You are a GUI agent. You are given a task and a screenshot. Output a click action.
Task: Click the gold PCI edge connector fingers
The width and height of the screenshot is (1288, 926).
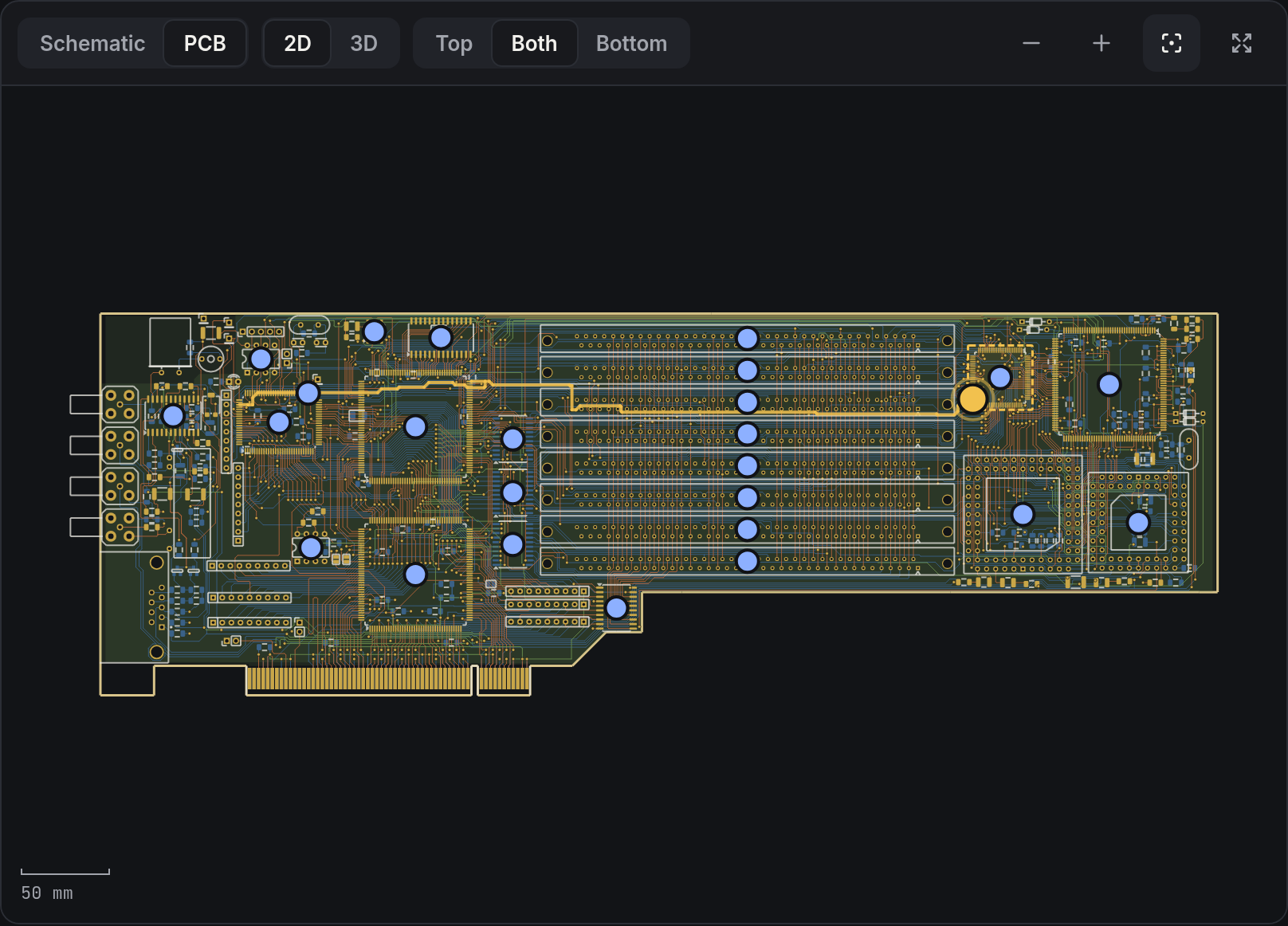pos(388,679)
